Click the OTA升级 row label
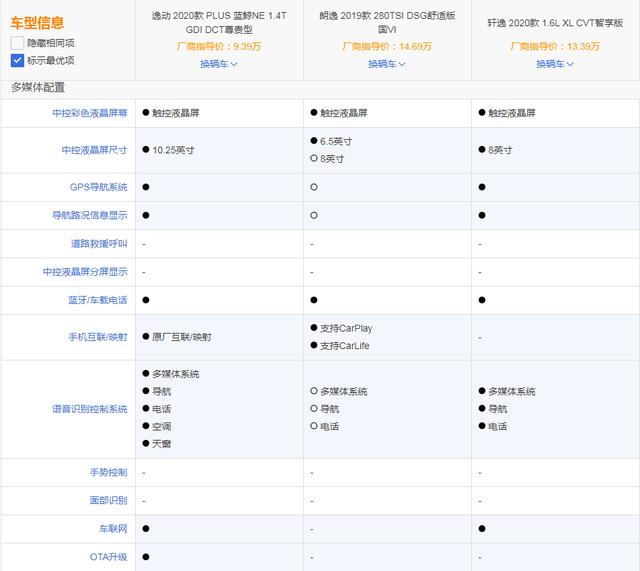Viewport: 640px width, 571px height. (x=109, y=557)
